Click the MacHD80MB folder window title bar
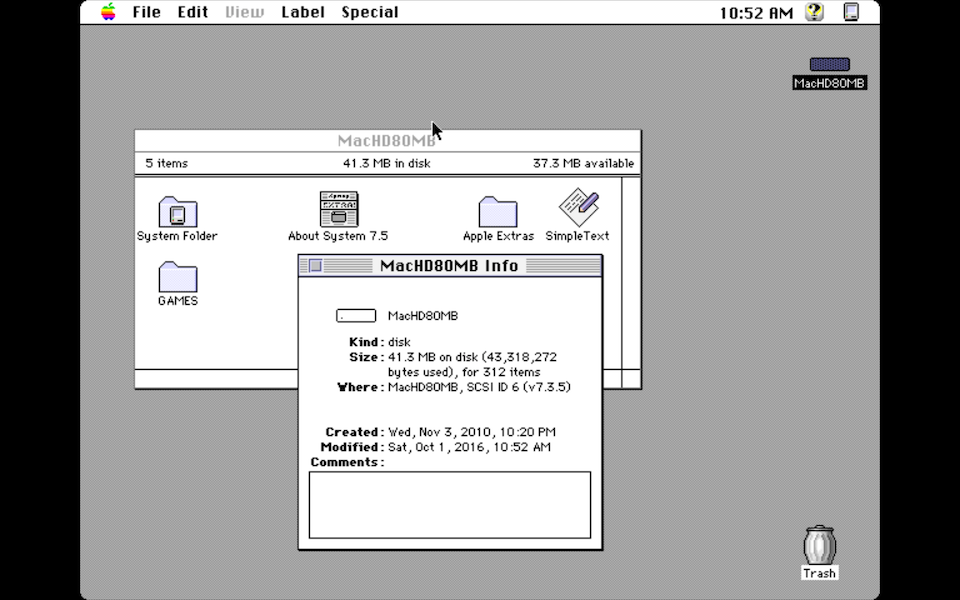The image size is (960, 600). coord(388,141)
